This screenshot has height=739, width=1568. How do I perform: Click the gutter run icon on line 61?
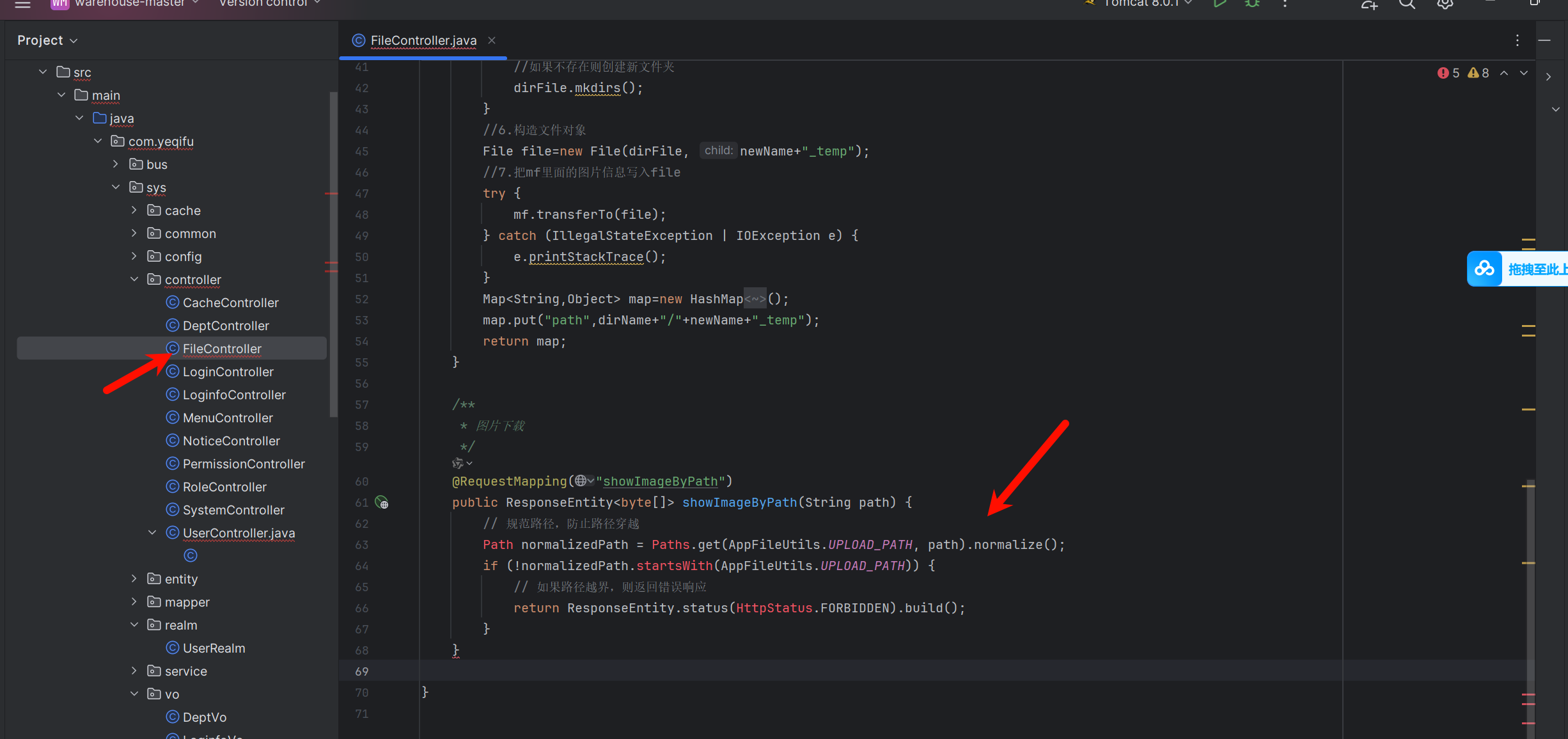[382, 503]
